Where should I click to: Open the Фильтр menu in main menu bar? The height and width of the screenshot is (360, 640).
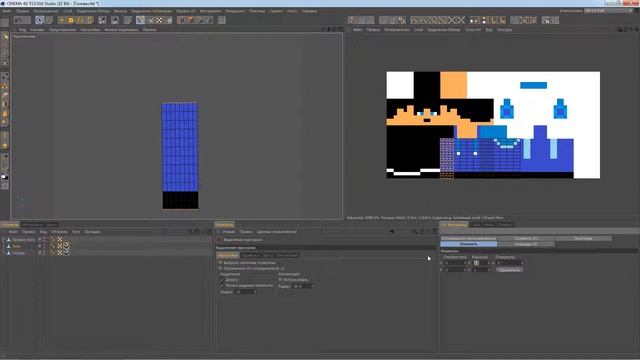click(120, 11)
